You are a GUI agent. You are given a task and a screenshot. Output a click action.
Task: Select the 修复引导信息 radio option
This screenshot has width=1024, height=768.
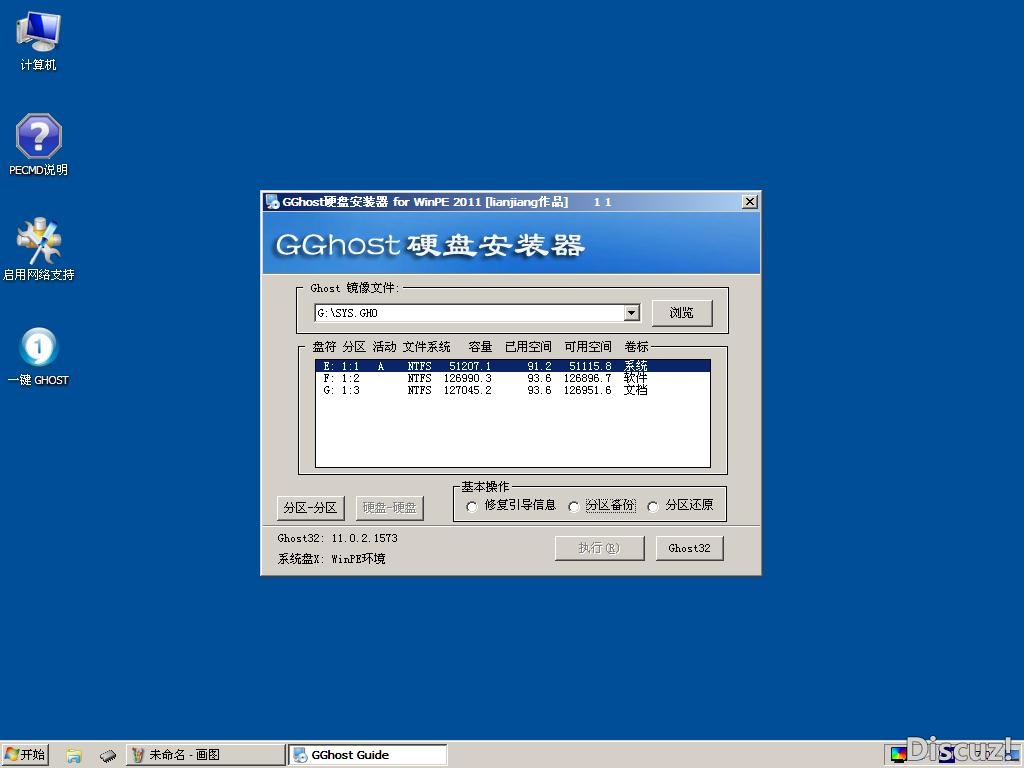[472, 506]
